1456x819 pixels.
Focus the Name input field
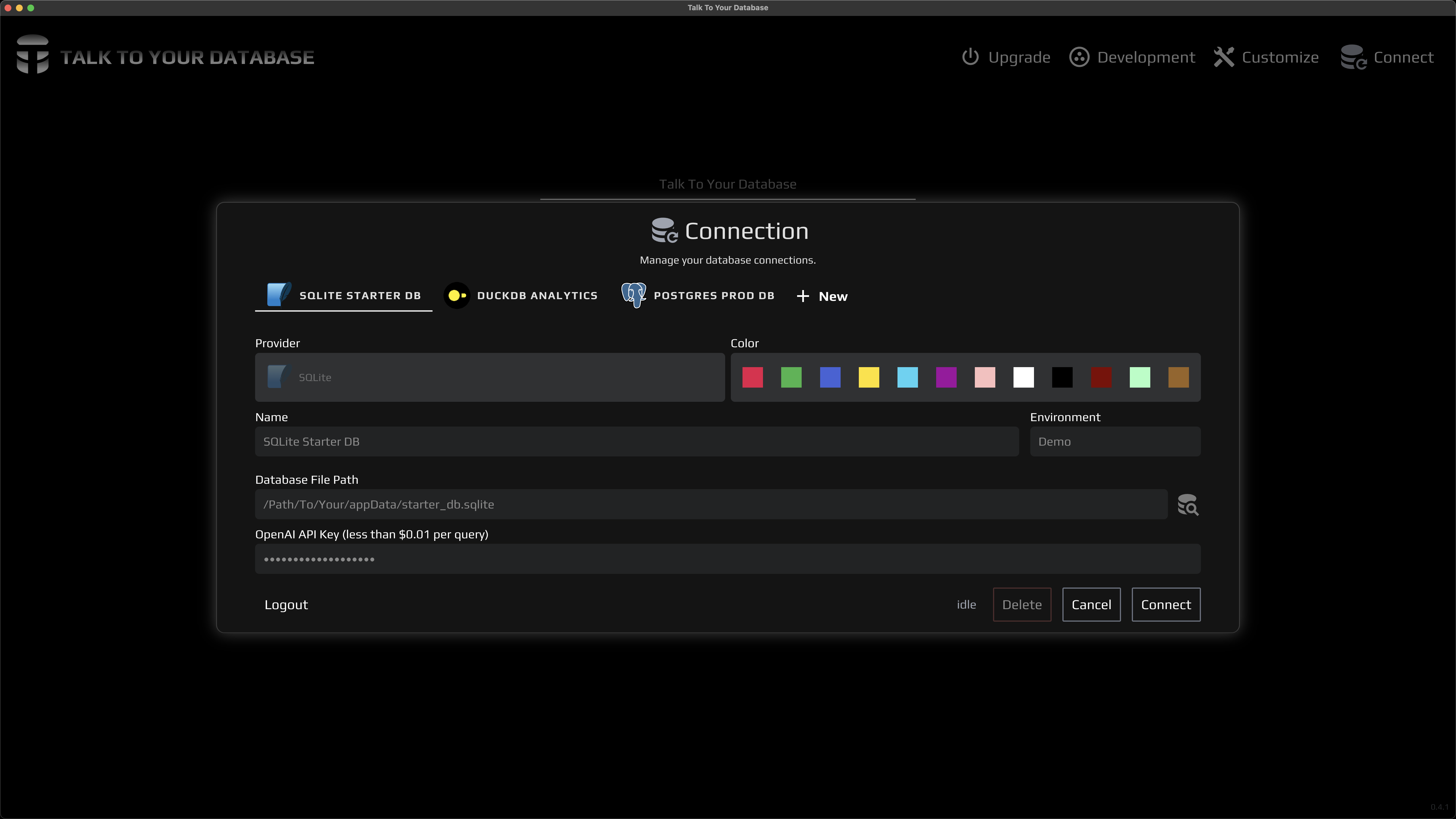pyautogui.click(x=637, y=441)
